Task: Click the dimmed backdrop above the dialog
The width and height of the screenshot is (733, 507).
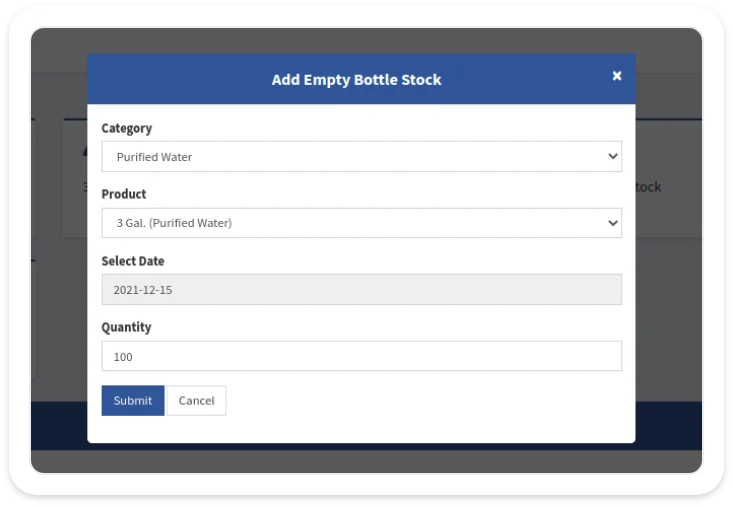Action: click(x=366, y=41)
